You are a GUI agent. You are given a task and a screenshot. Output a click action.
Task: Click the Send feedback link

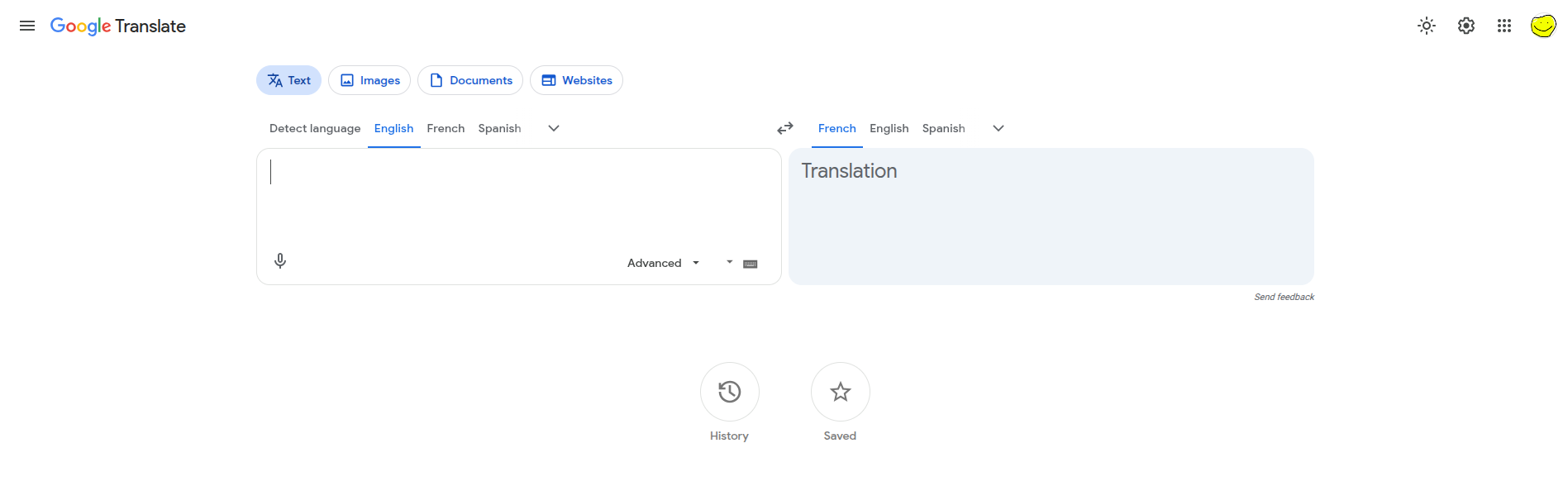[1284, 297]
